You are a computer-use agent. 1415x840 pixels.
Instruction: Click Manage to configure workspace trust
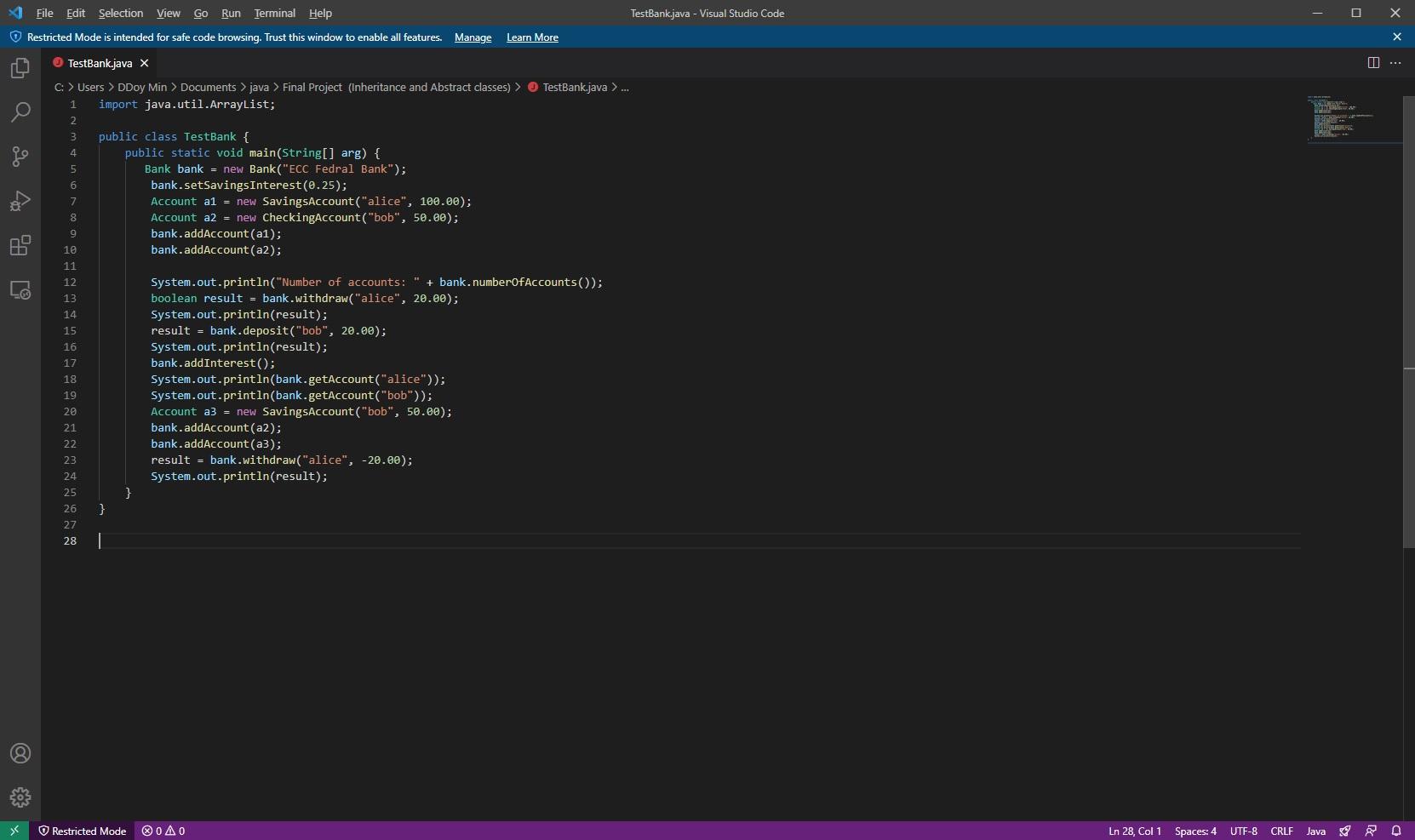pyautogui.click(x=473, y=37)
